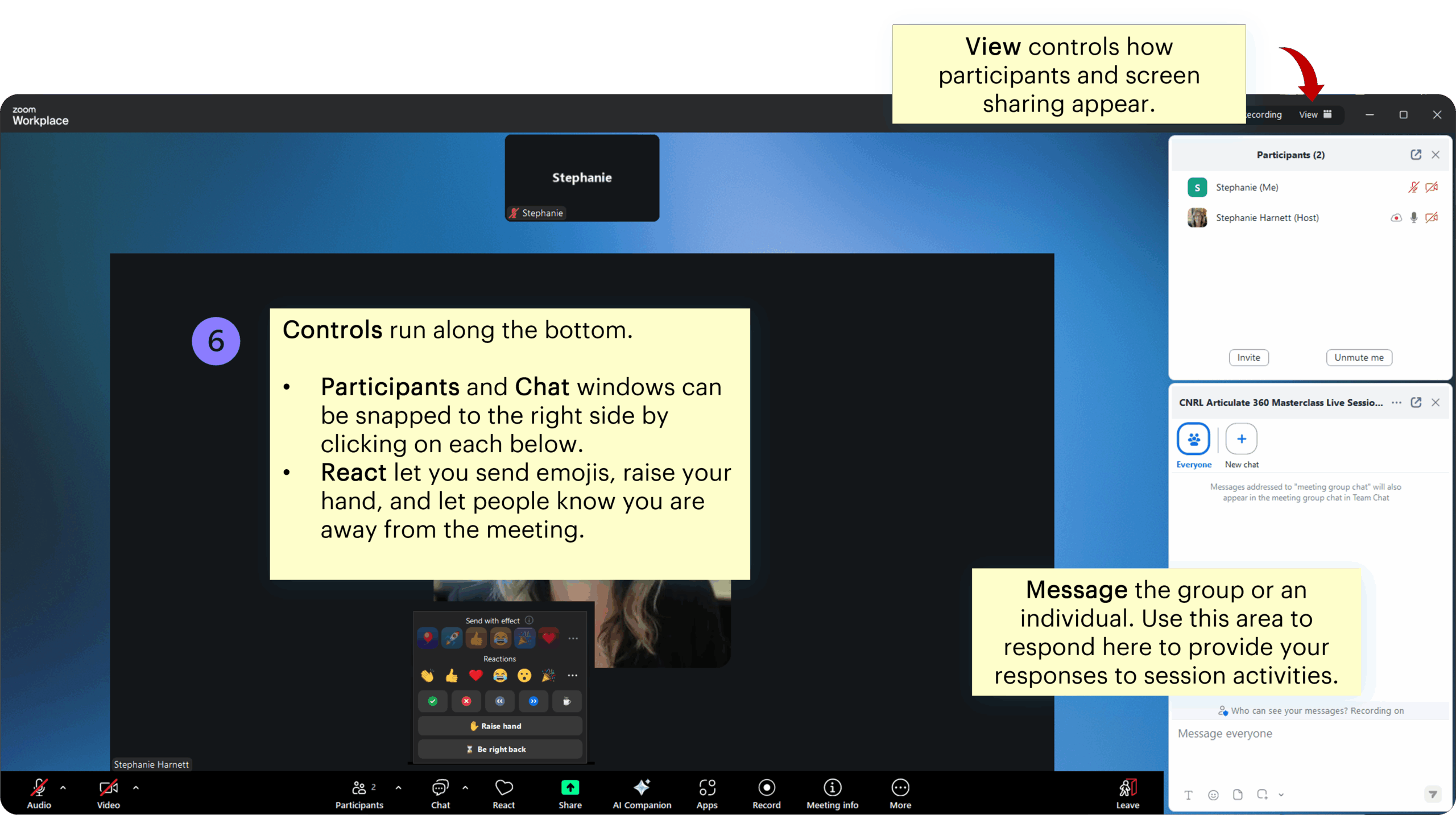The image size is (1456, 815).
Task: Open the View layout menu
Action: [1316, 114]
